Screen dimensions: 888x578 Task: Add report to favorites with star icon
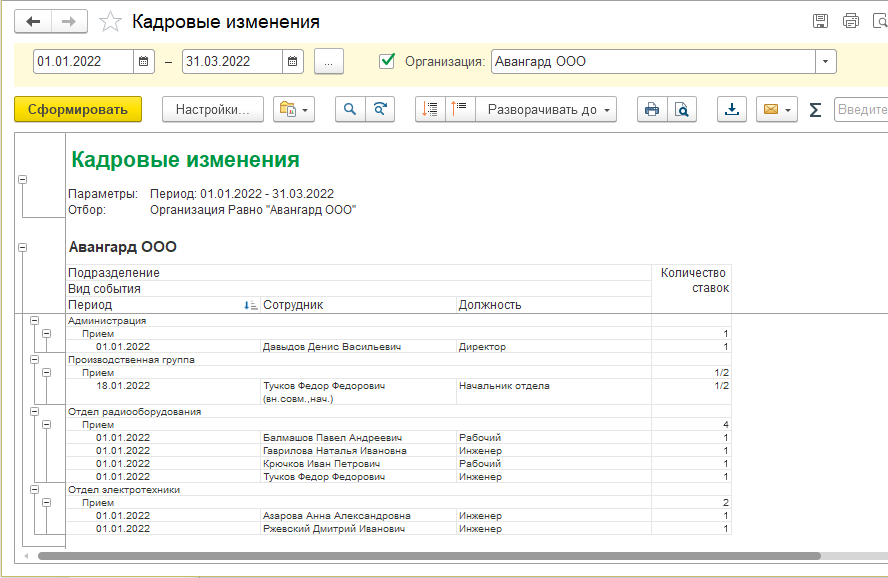point(112,21)
